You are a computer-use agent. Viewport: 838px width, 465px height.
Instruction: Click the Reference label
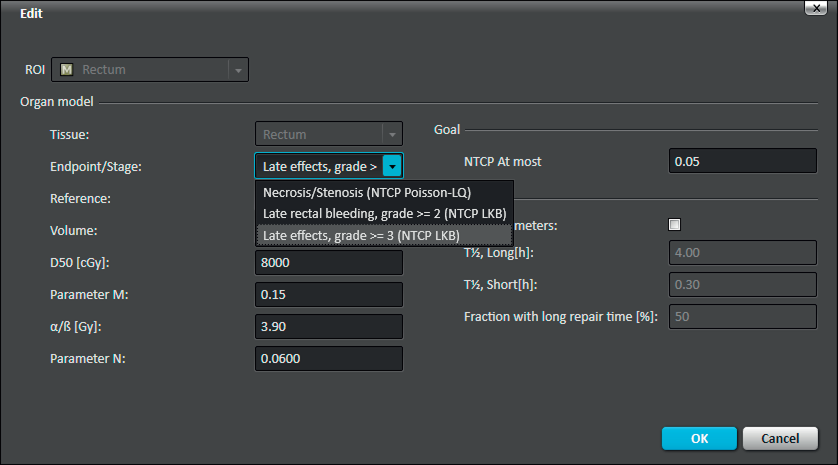click(80, 199)
